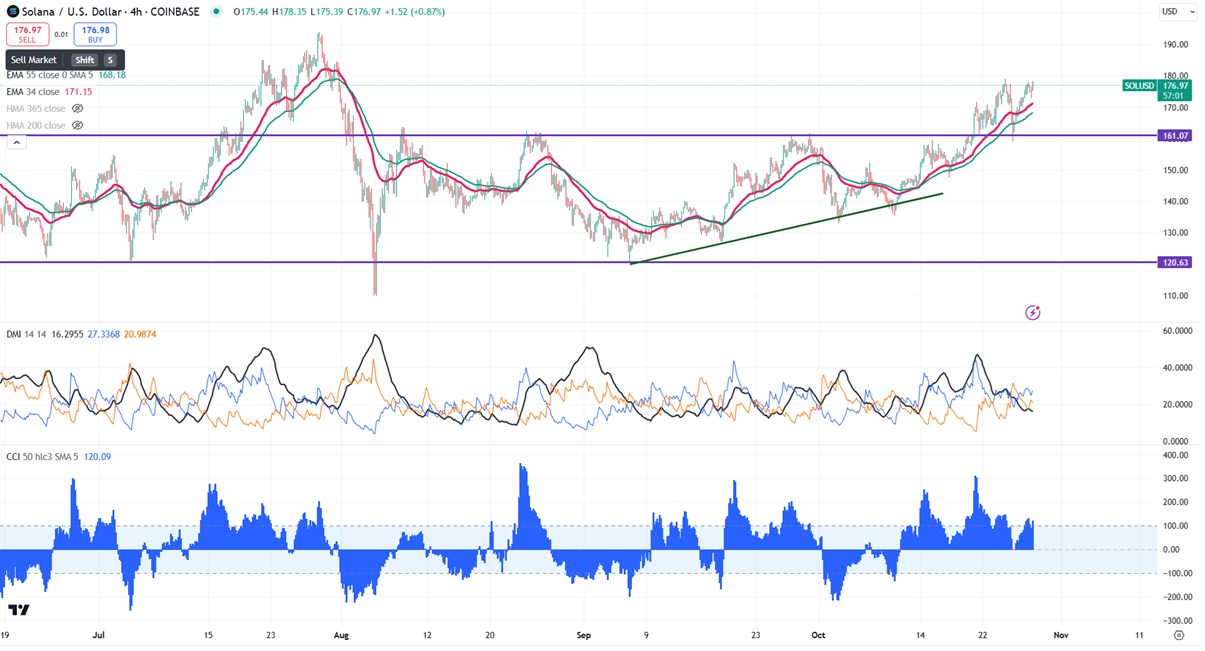Open chart settings gear at bottom right
This screenshot has height=651, width=1205.
(x=1179, y=635)
